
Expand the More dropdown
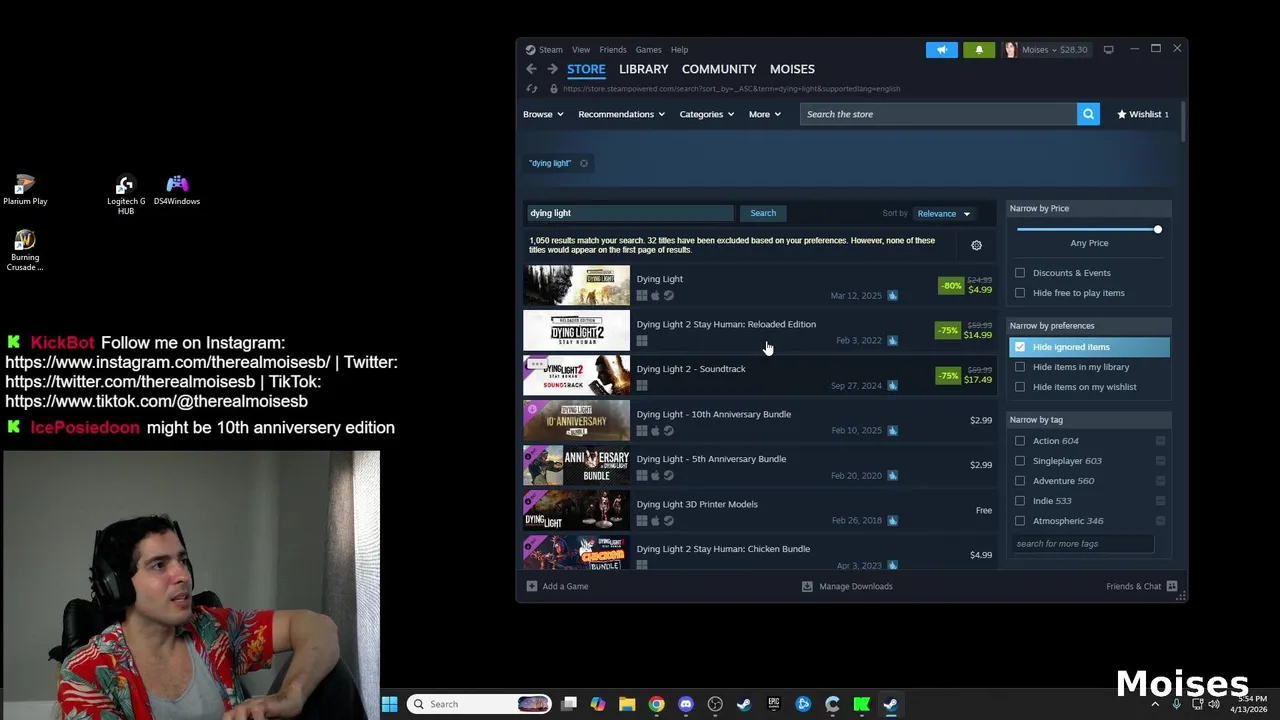coord(765,114)
